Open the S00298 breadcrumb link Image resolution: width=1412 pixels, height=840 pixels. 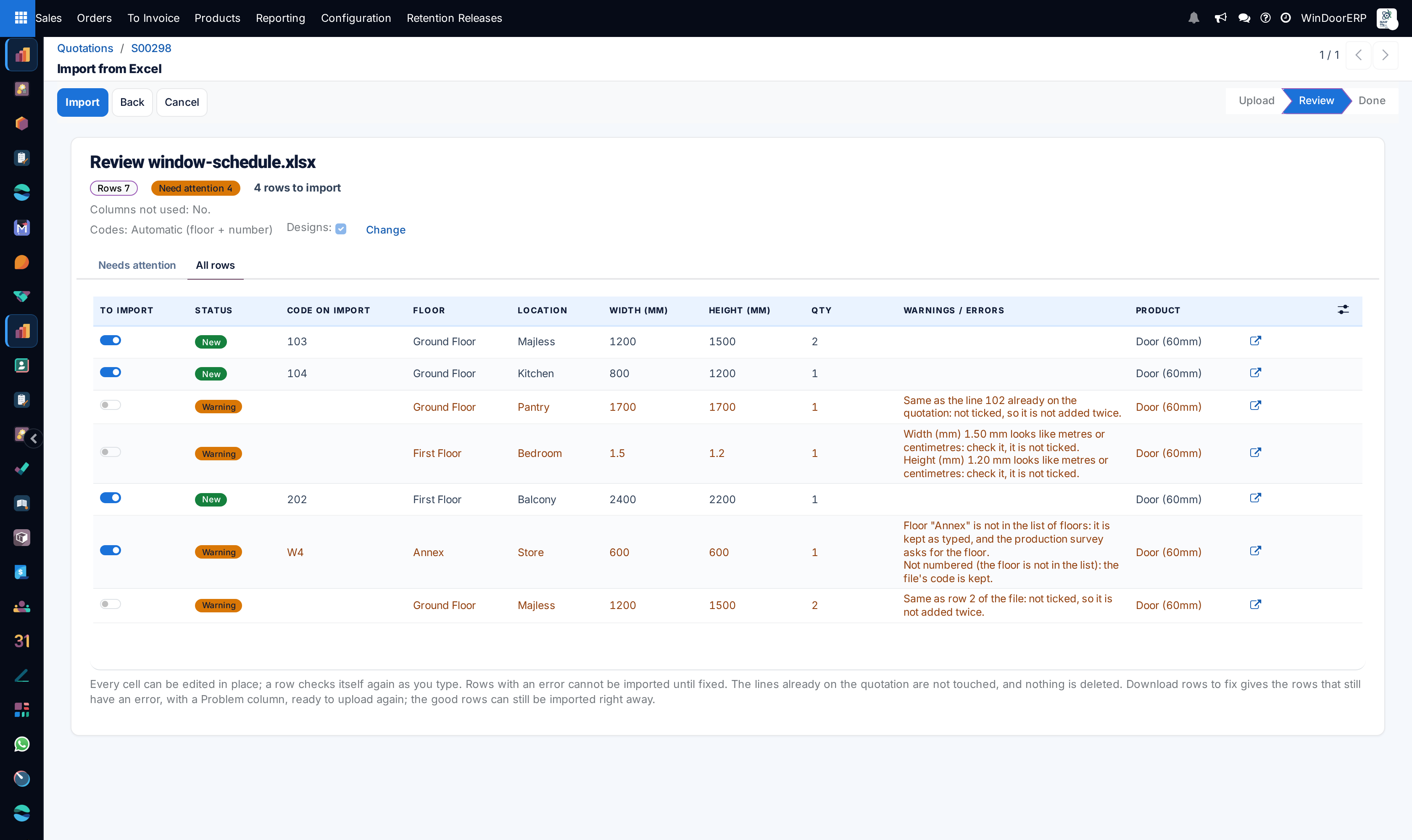click(x=151, y=48)
